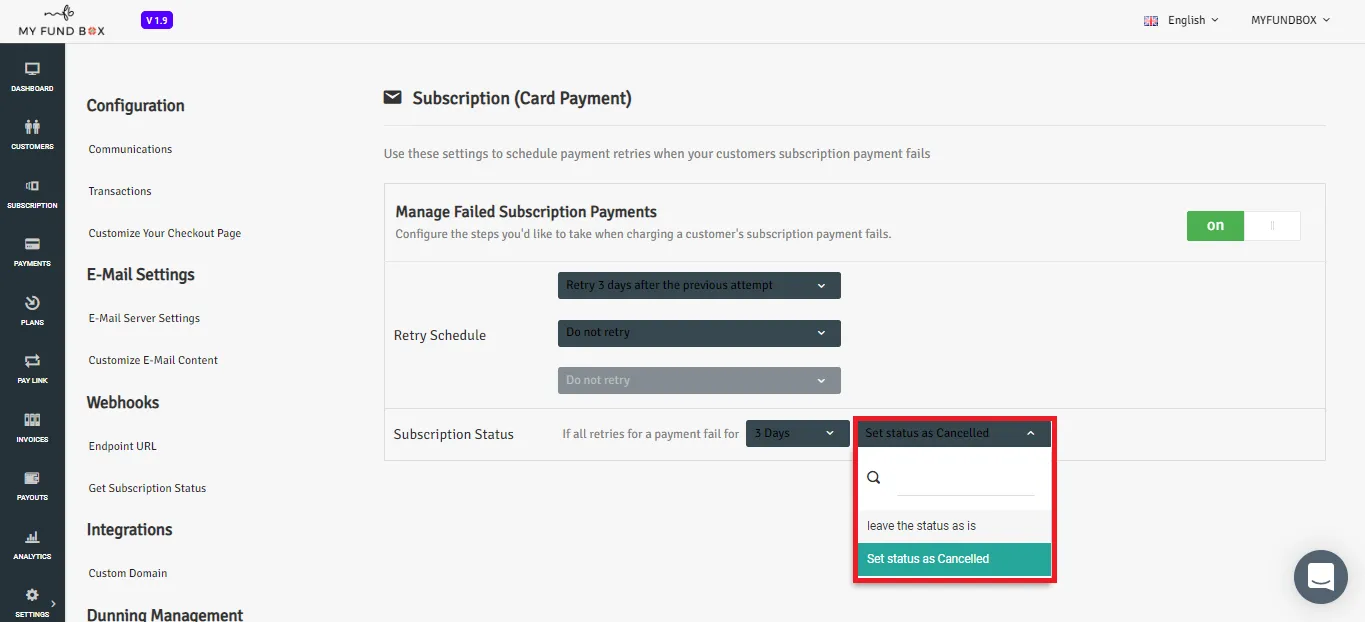Click the envelope icon beside Subscription heading
This screenshot has width=1365, height=622.
pyautogui.click(x=393, y=97)
